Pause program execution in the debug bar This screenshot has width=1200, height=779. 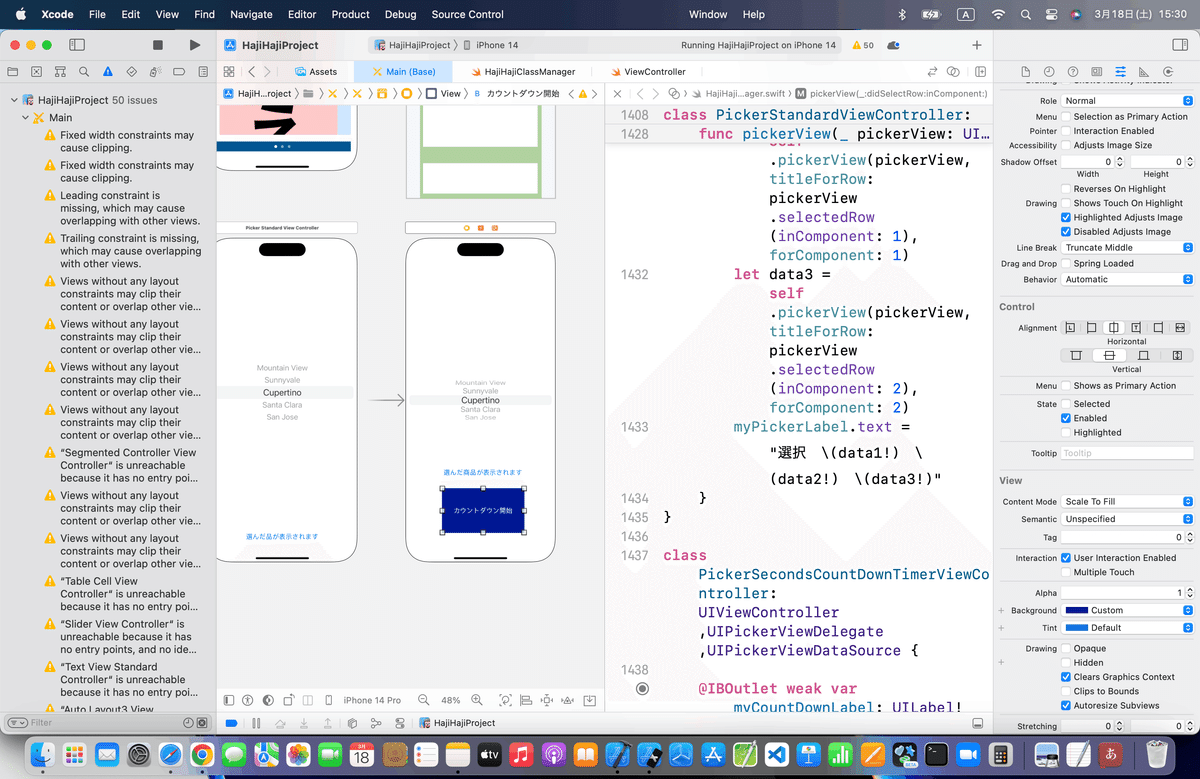(256, 723)
